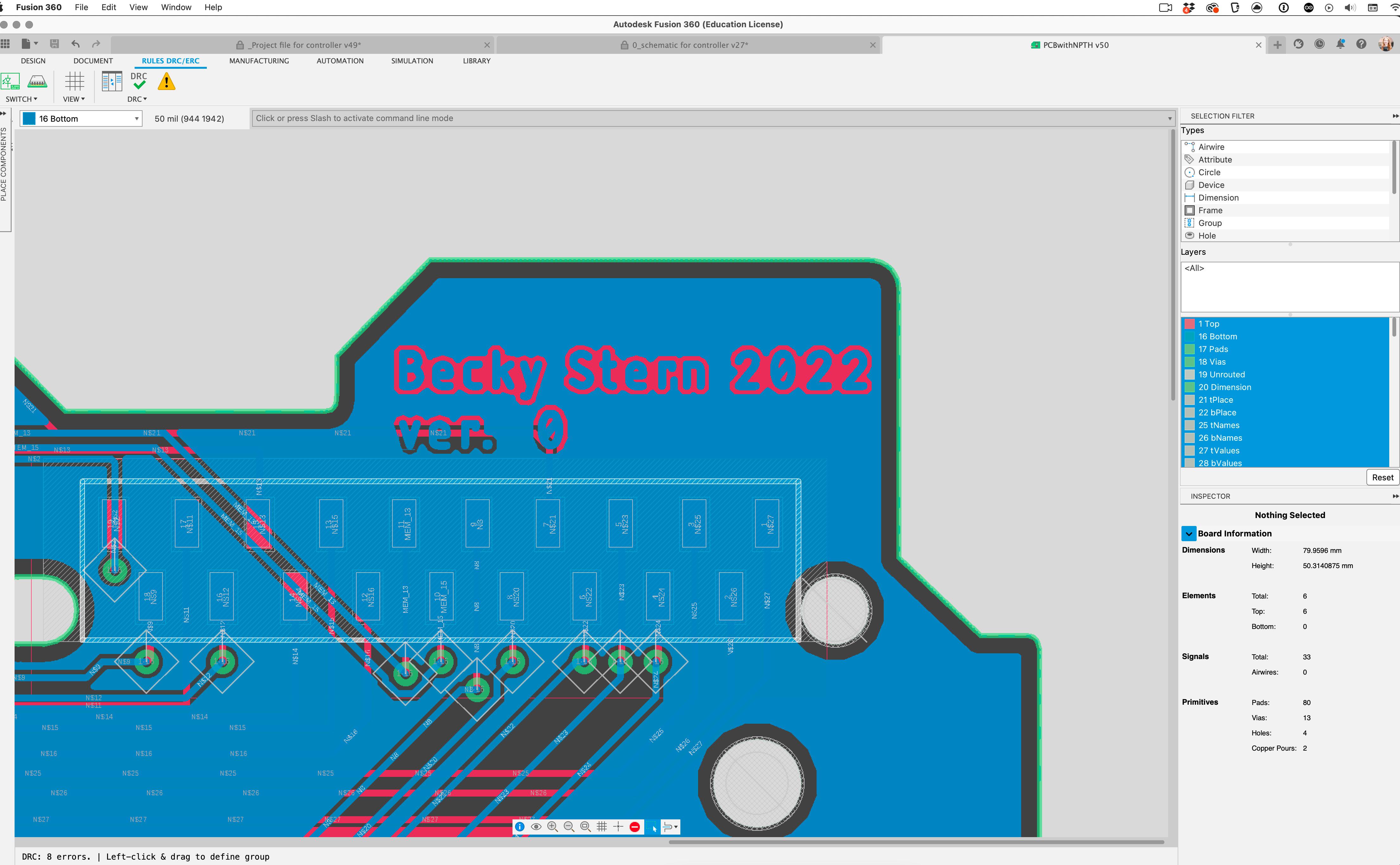Click the blue info icon in canvas toolbar
The image size is (1400, 865).
519,827
